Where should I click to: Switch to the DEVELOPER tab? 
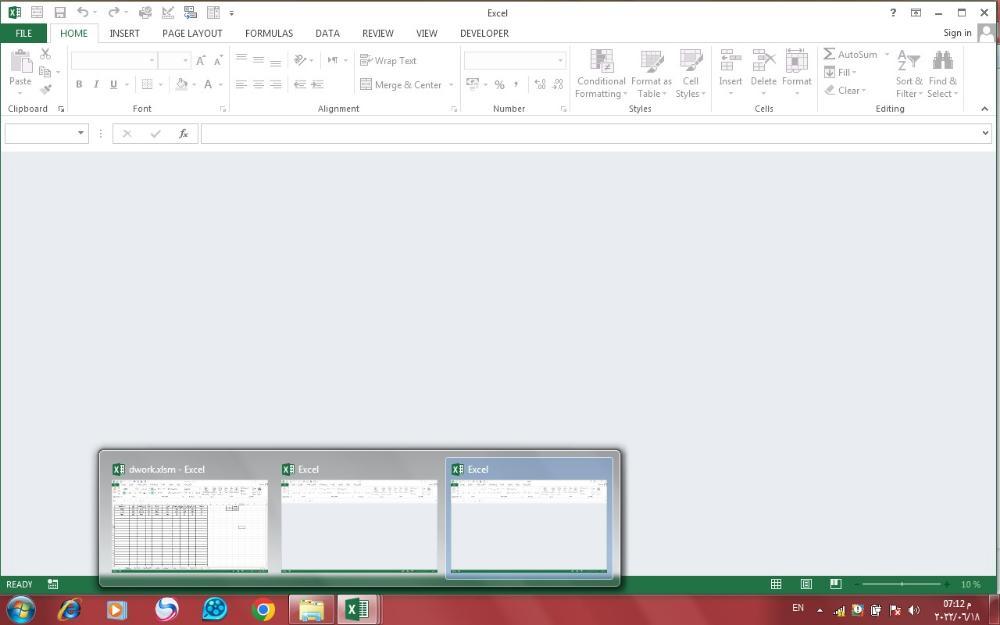485,33
